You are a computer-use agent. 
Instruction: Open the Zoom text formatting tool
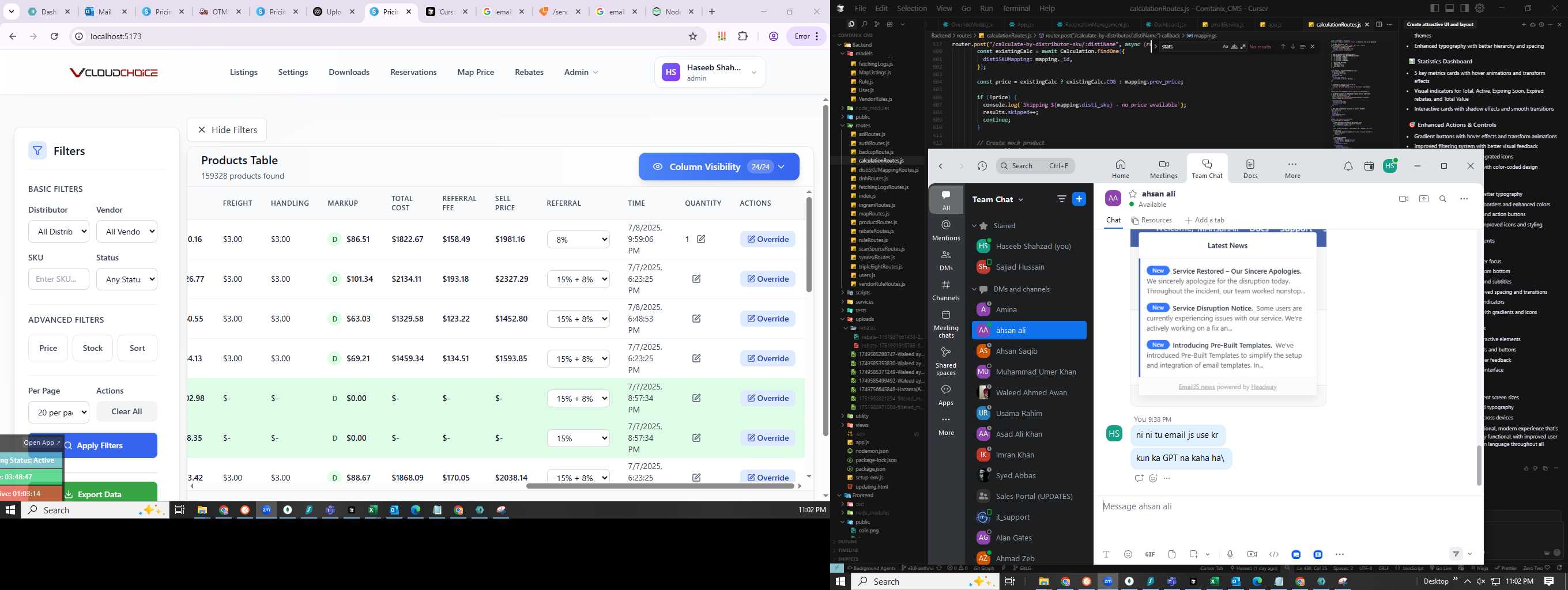tap(1106, 554)
